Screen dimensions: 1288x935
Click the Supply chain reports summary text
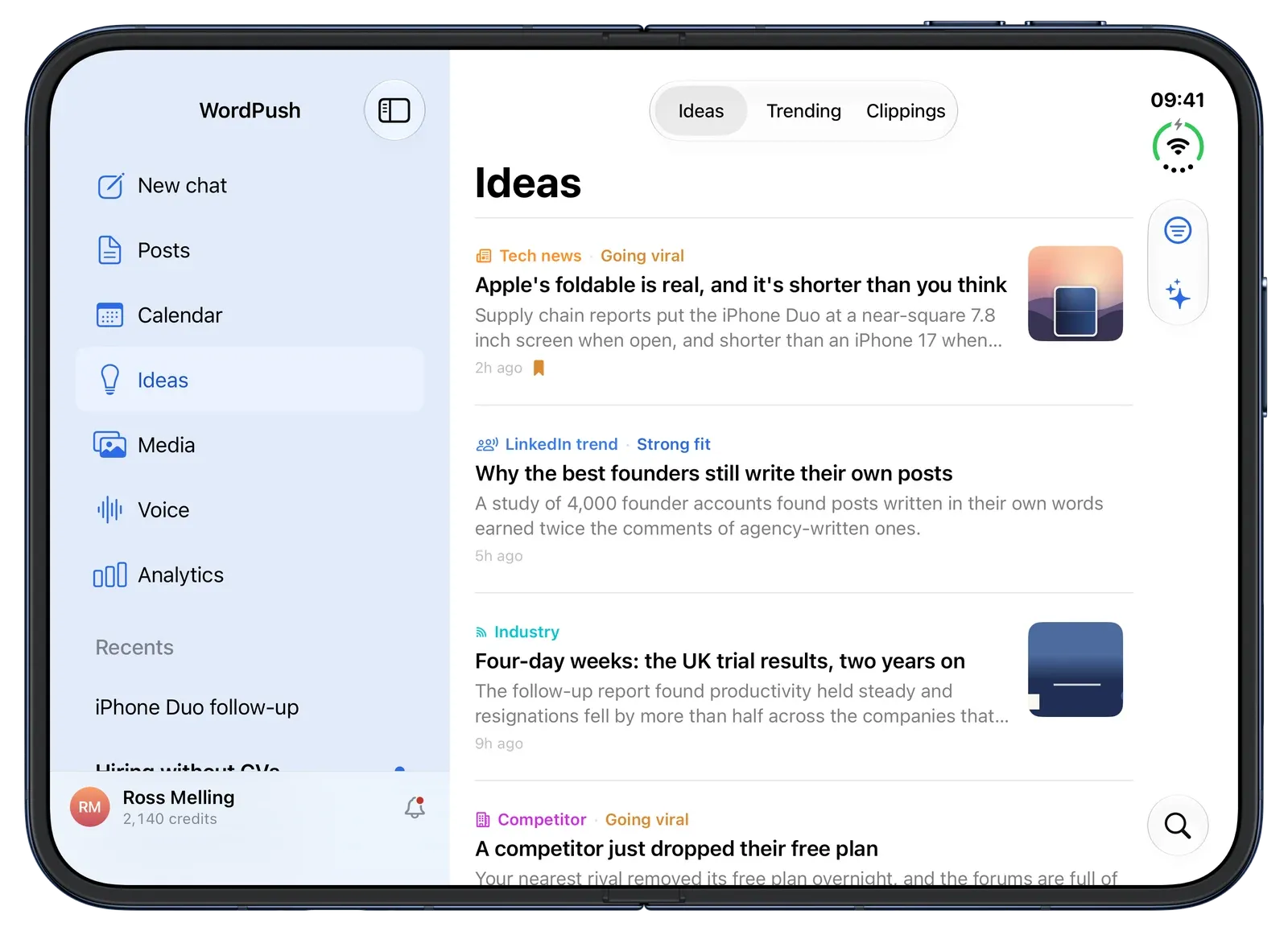pos(739,327)
